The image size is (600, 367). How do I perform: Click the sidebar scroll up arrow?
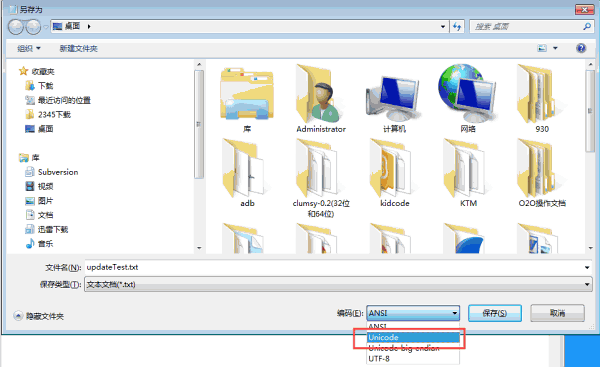(x=199, y=64)
